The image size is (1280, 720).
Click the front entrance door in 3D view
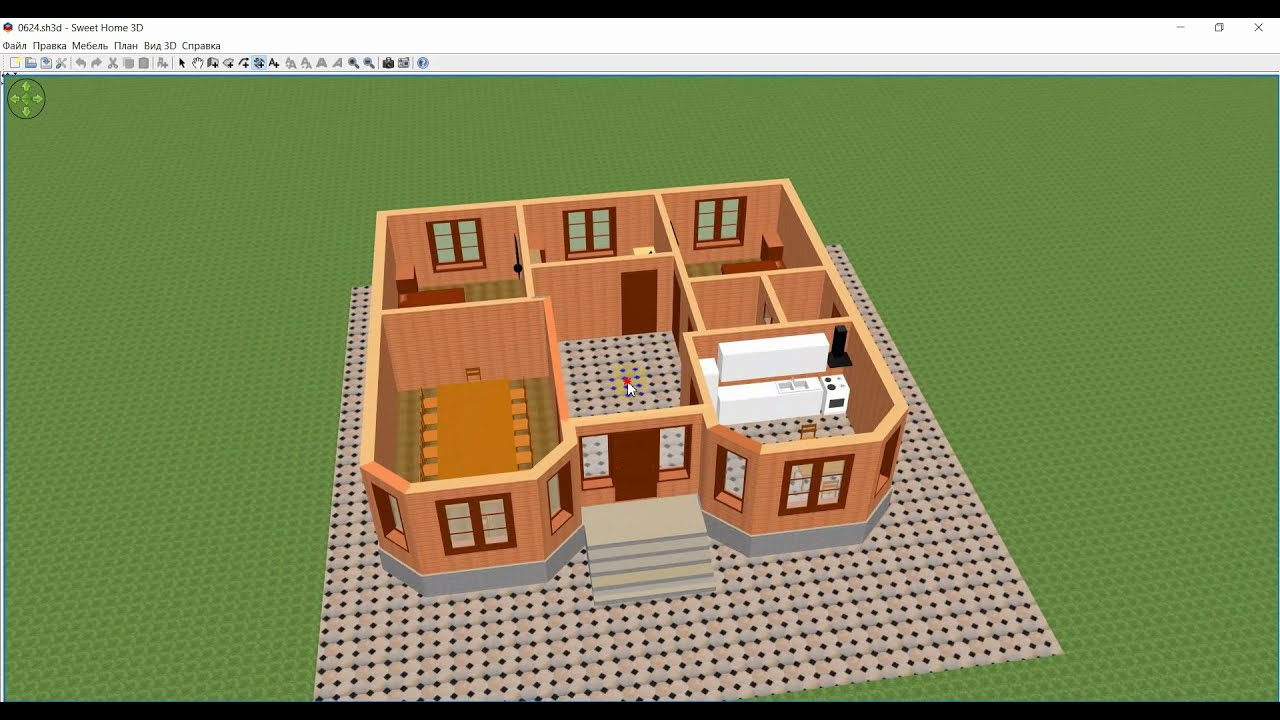point(634,464)
